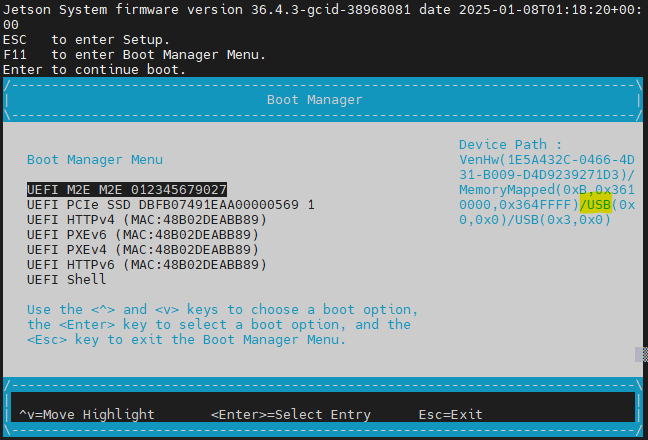Click the Device Path label
The width and height of the screenshot is (648, 440).
pos(510,145)
